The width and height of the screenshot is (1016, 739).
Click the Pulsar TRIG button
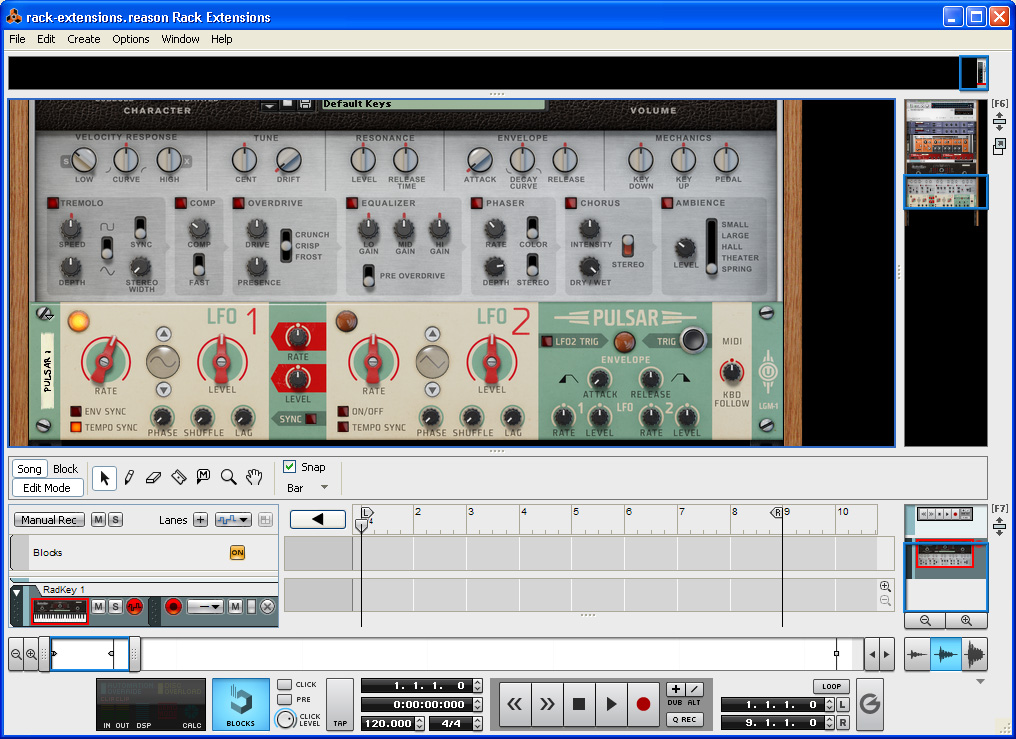pos(693,340)
